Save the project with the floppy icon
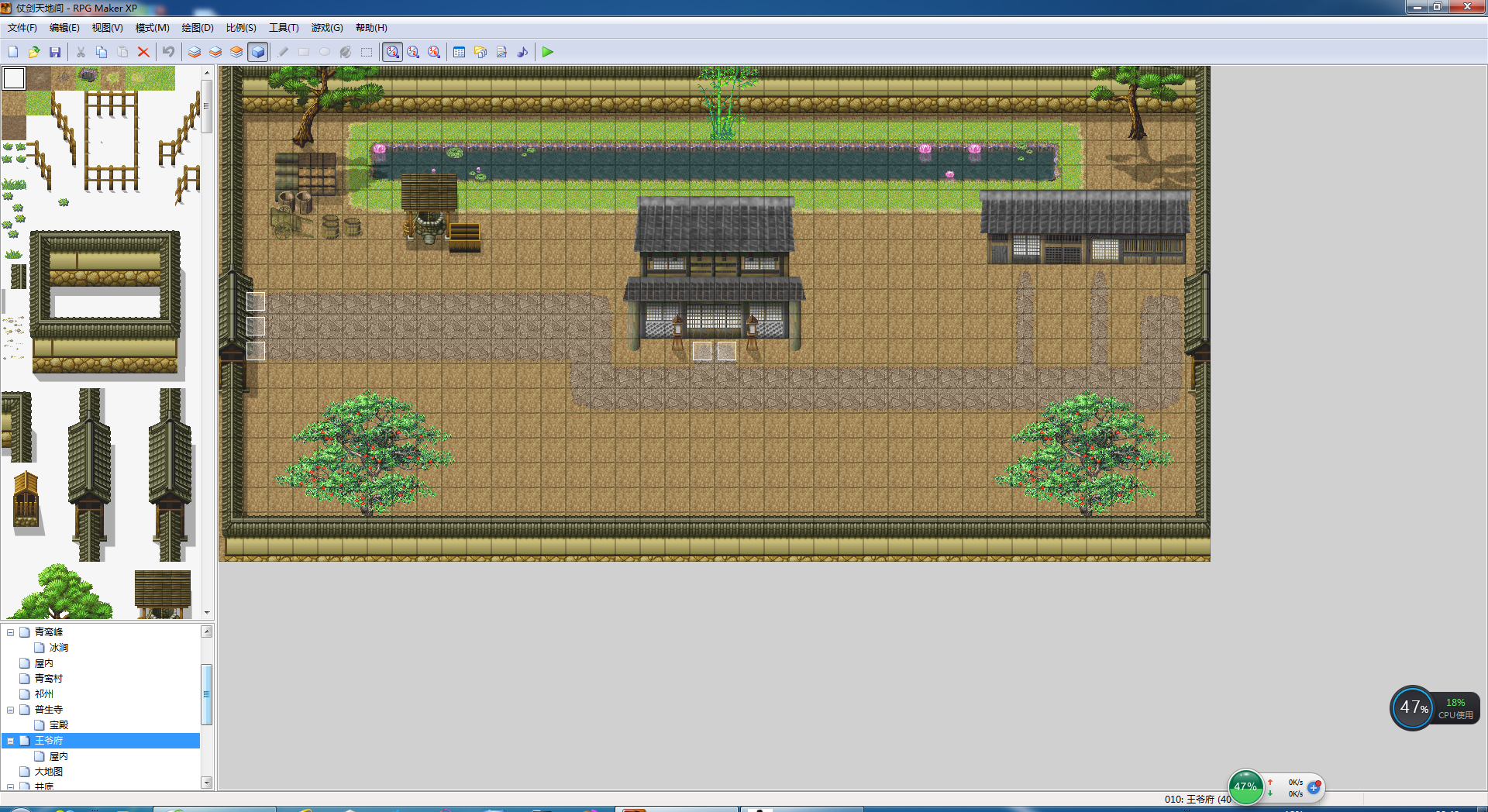Viewport: 1488px width, 812px height. click(55, 52)
